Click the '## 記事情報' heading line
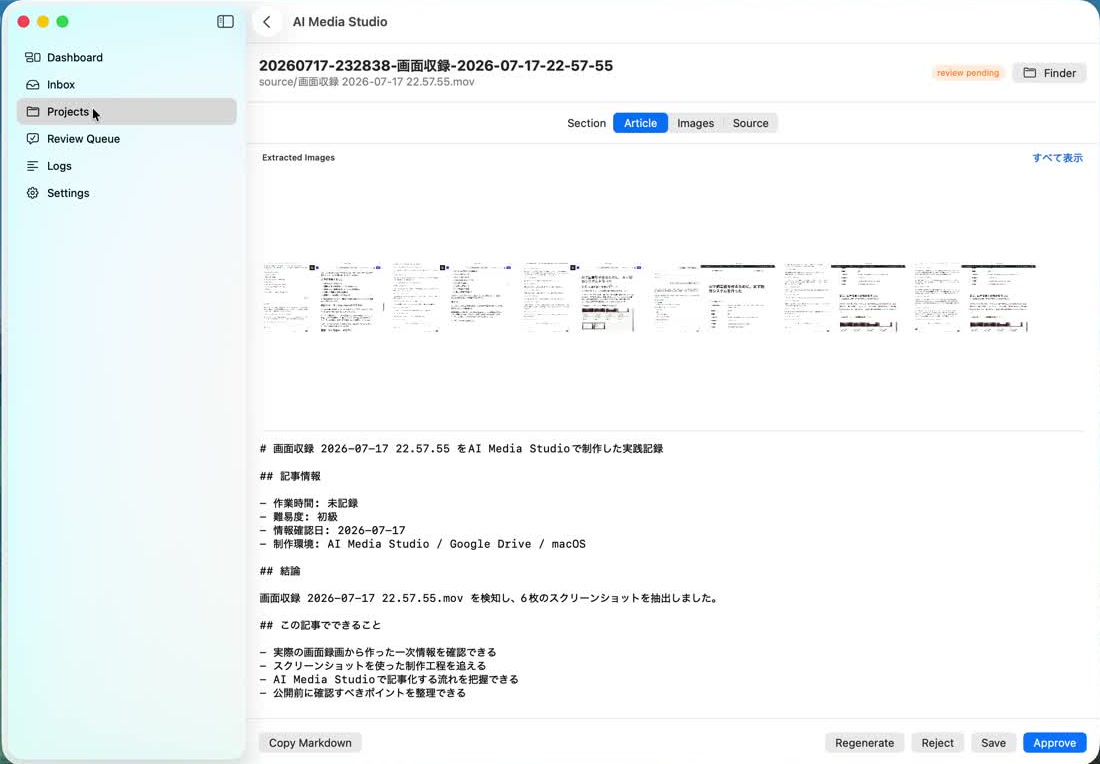 [x=290, y=476]
